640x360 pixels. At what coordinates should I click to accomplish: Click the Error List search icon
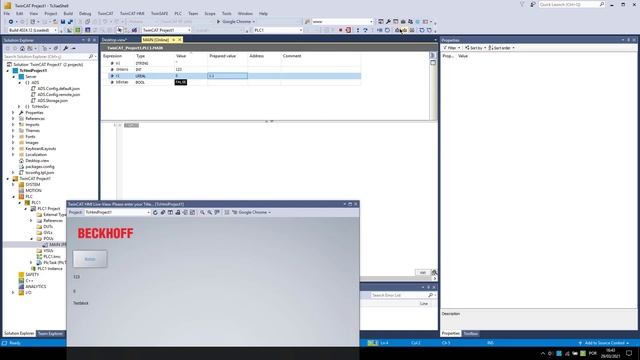[430, 295]
